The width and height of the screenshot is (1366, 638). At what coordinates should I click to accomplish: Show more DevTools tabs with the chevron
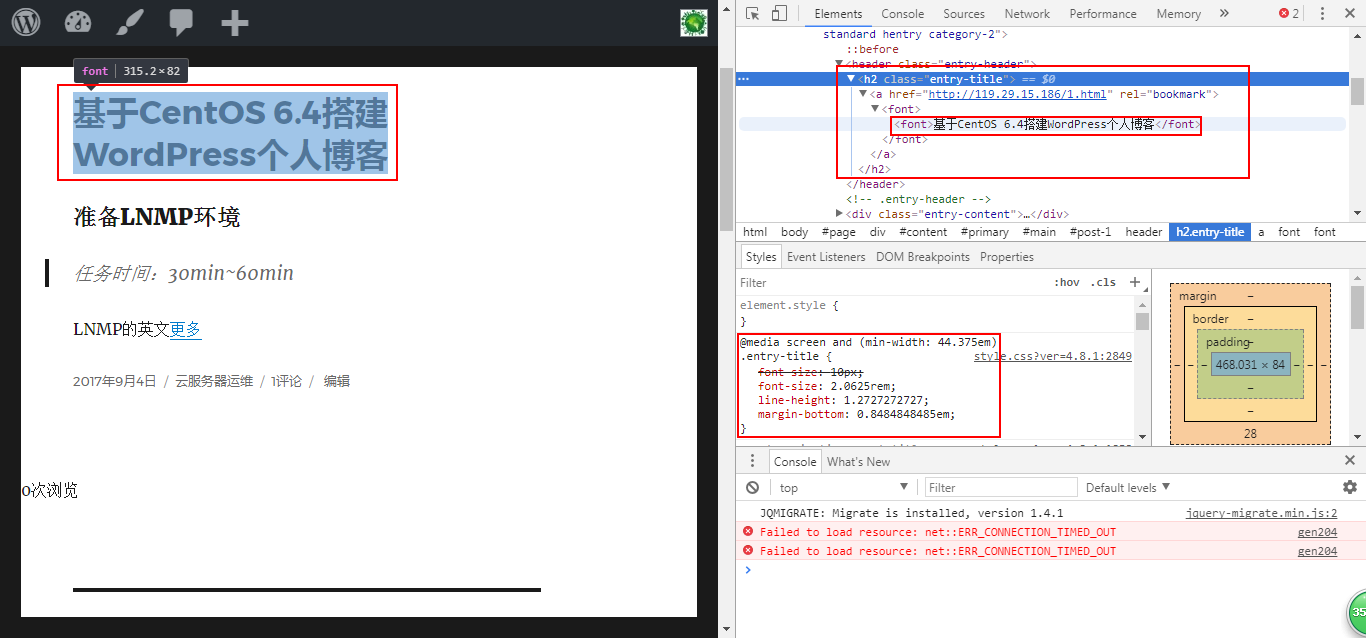click(1225, 14)
